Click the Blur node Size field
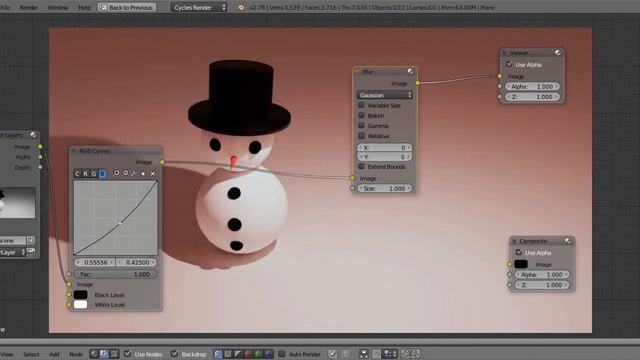 pos(385,188)
